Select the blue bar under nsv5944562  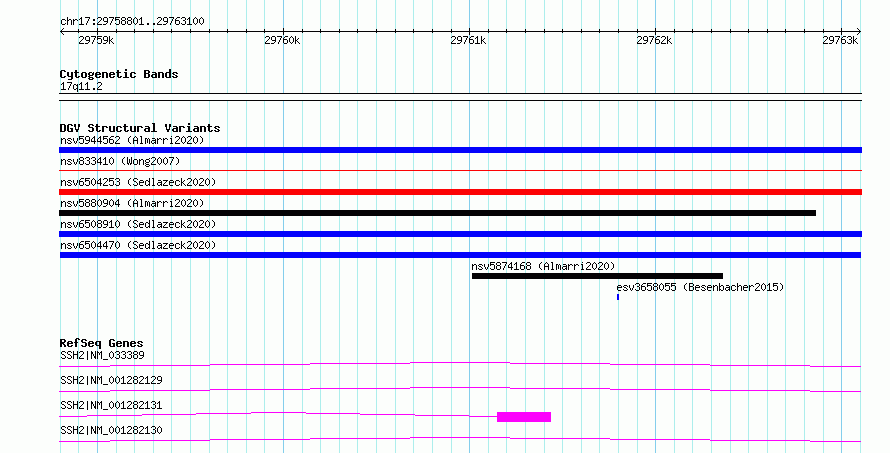tap(460, 150)
